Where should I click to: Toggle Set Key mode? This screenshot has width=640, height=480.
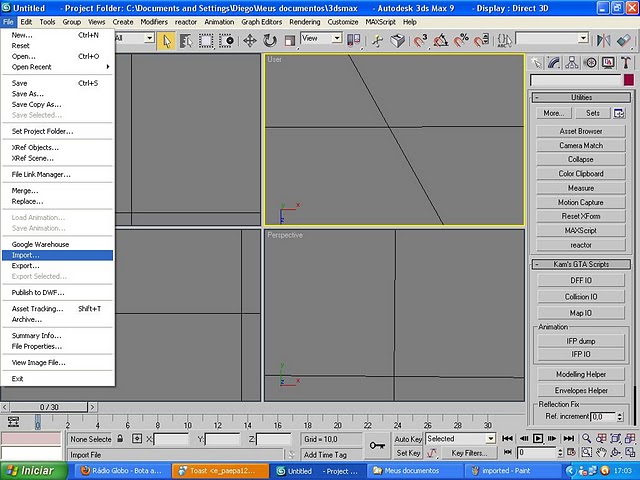[x=408, y=453]
